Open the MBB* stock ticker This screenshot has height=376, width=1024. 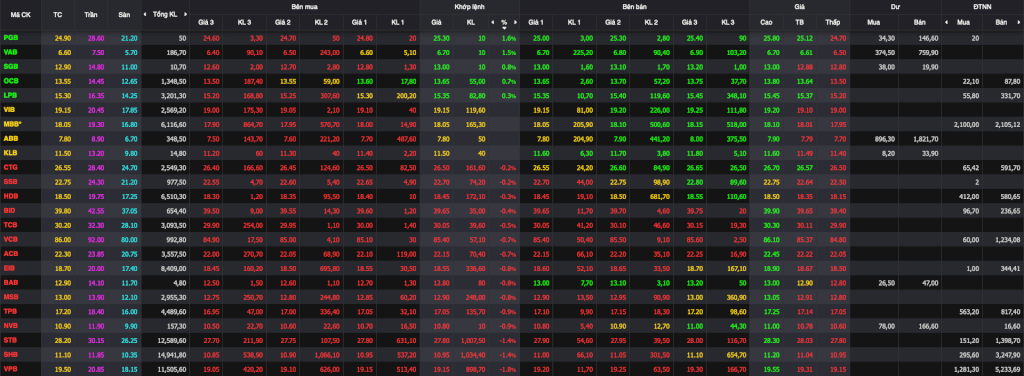12,124
